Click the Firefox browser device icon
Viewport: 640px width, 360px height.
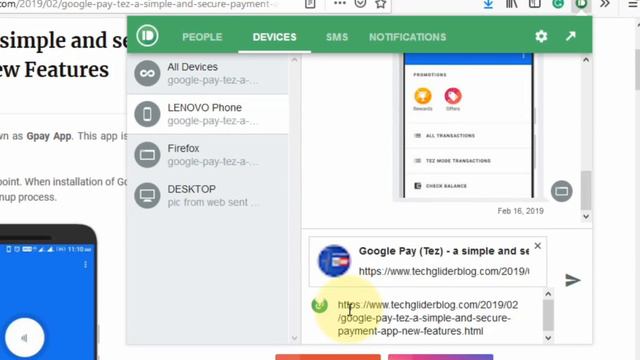[147, 155]
